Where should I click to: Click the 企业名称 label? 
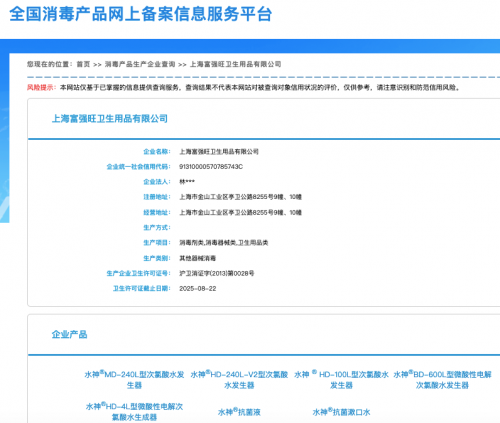click(x=157, y=151)
